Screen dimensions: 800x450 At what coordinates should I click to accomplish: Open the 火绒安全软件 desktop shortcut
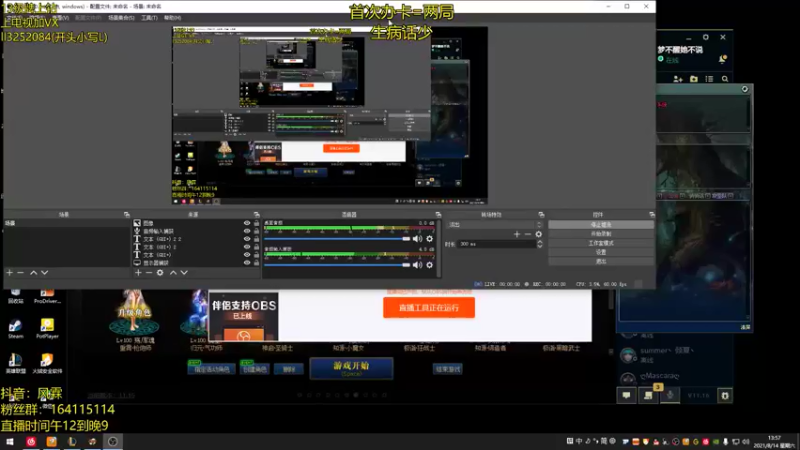coord(47,364)
